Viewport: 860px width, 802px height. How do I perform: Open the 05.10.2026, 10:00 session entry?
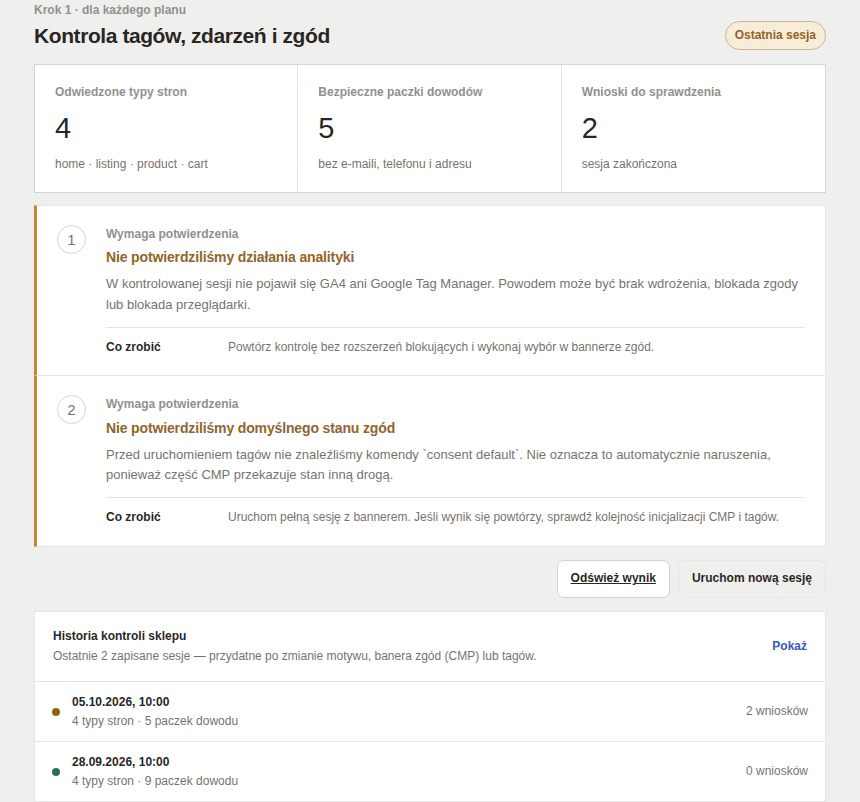[x=430, y=711]
